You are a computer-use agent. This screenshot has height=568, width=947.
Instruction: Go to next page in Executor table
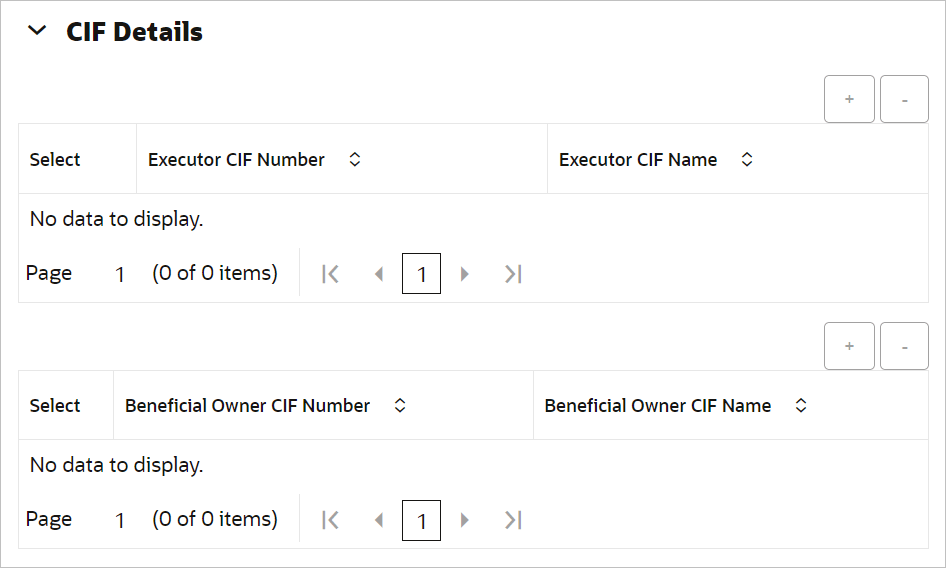(464, 274)
